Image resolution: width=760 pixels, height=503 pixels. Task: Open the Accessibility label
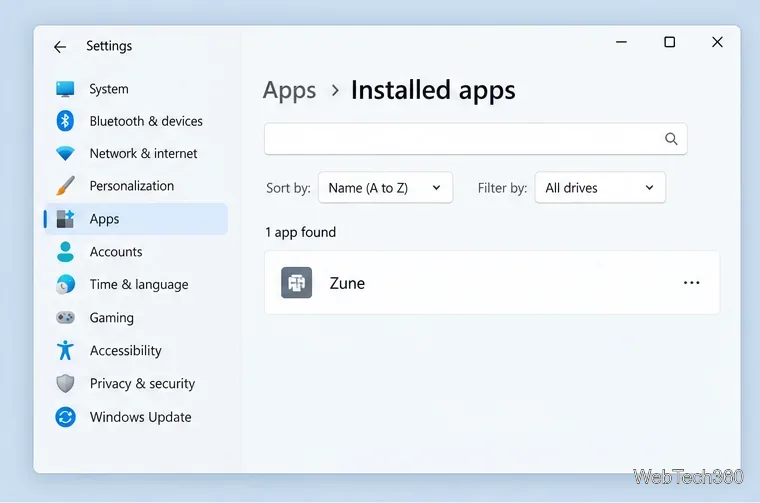(x=126, y=350)
